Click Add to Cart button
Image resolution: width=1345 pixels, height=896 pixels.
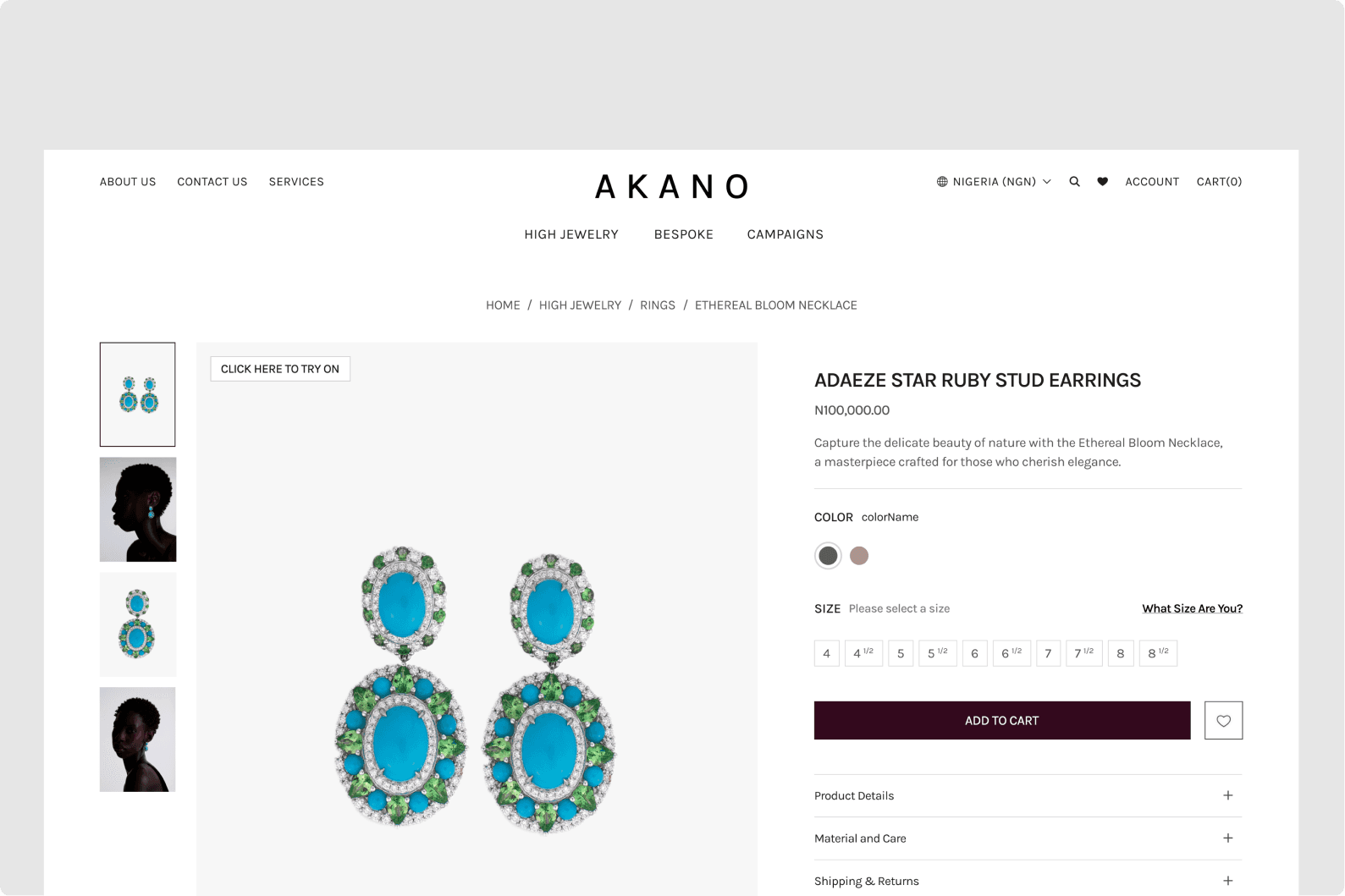(x=1002, y=721)
